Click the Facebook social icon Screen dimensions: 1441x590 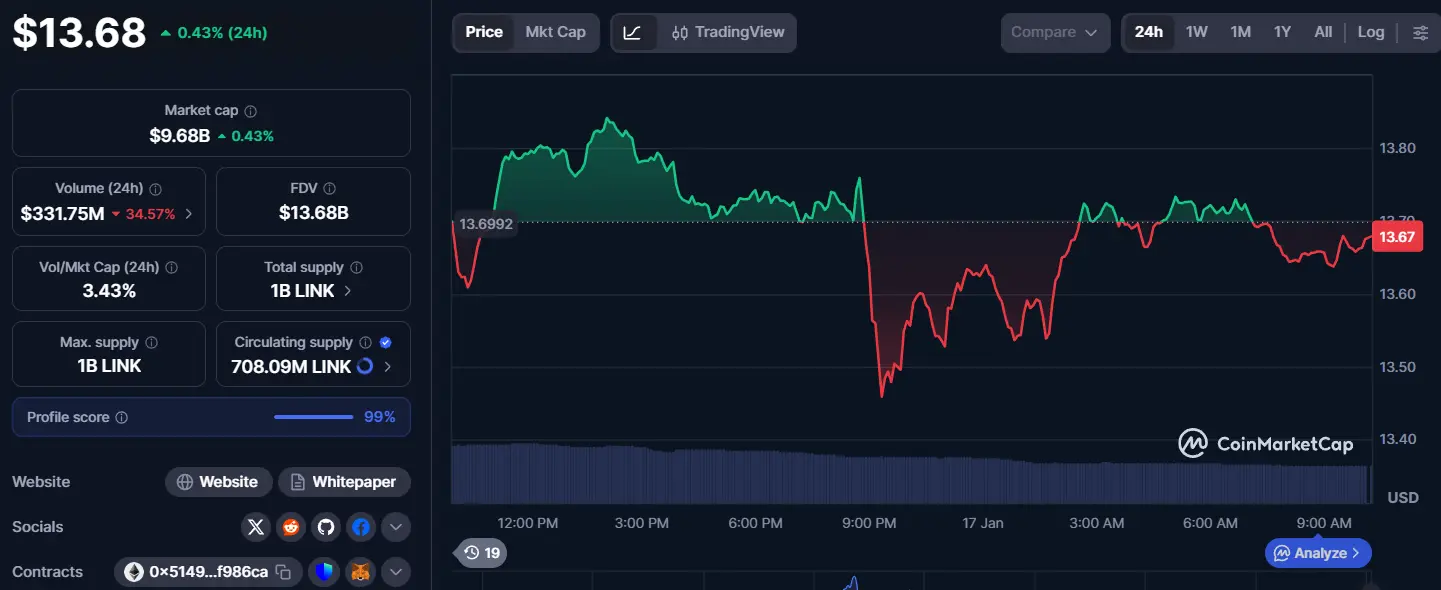point(361,527)
